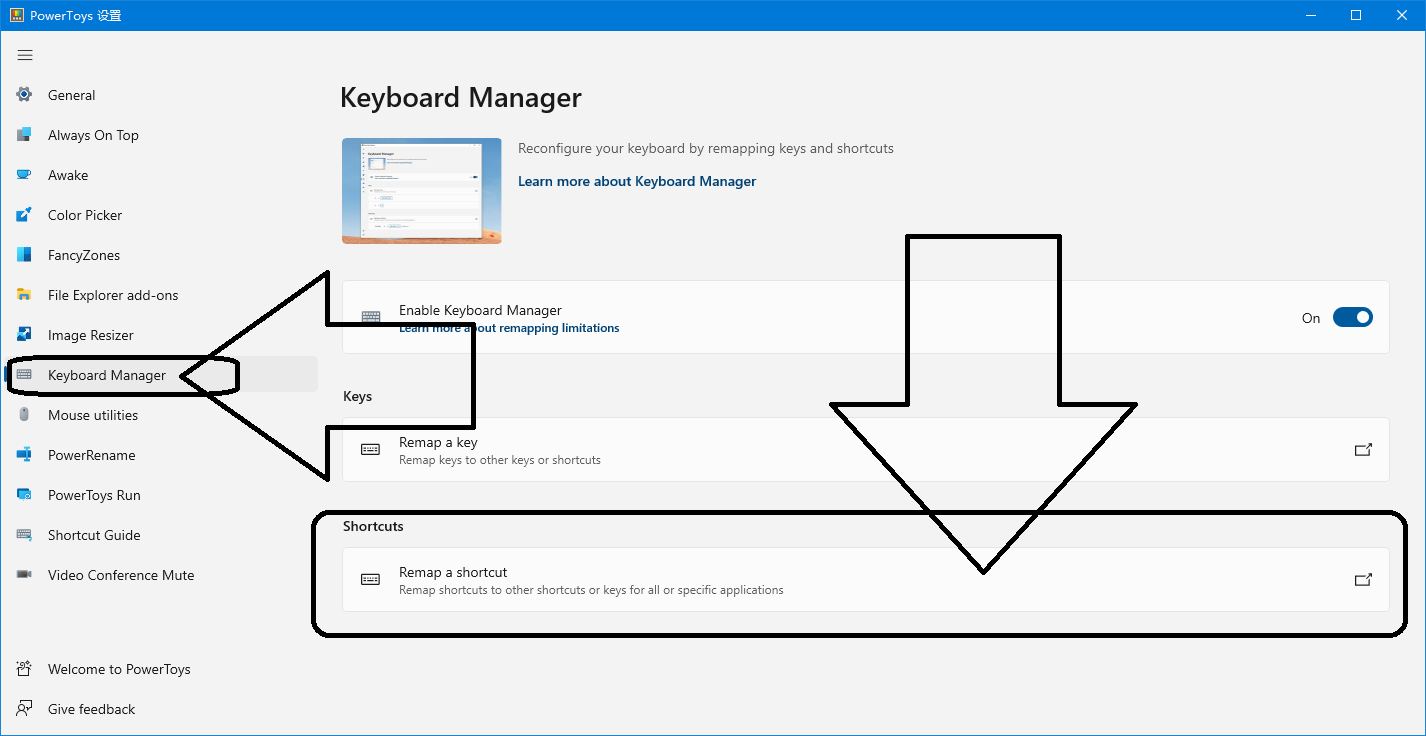Image resolution: width=1426 pixels, height=736 pixels.
Task: Click the keyboard icon beside Remap a key
Action: (x=371, y=450)
